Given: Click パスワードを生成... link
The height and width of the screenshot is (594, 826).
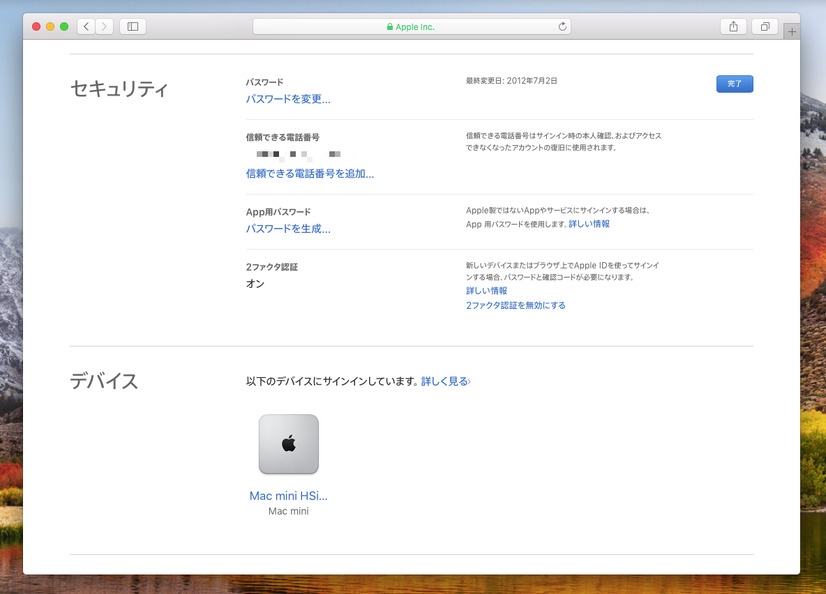Looking at the screenshot, I should point(288,229).
